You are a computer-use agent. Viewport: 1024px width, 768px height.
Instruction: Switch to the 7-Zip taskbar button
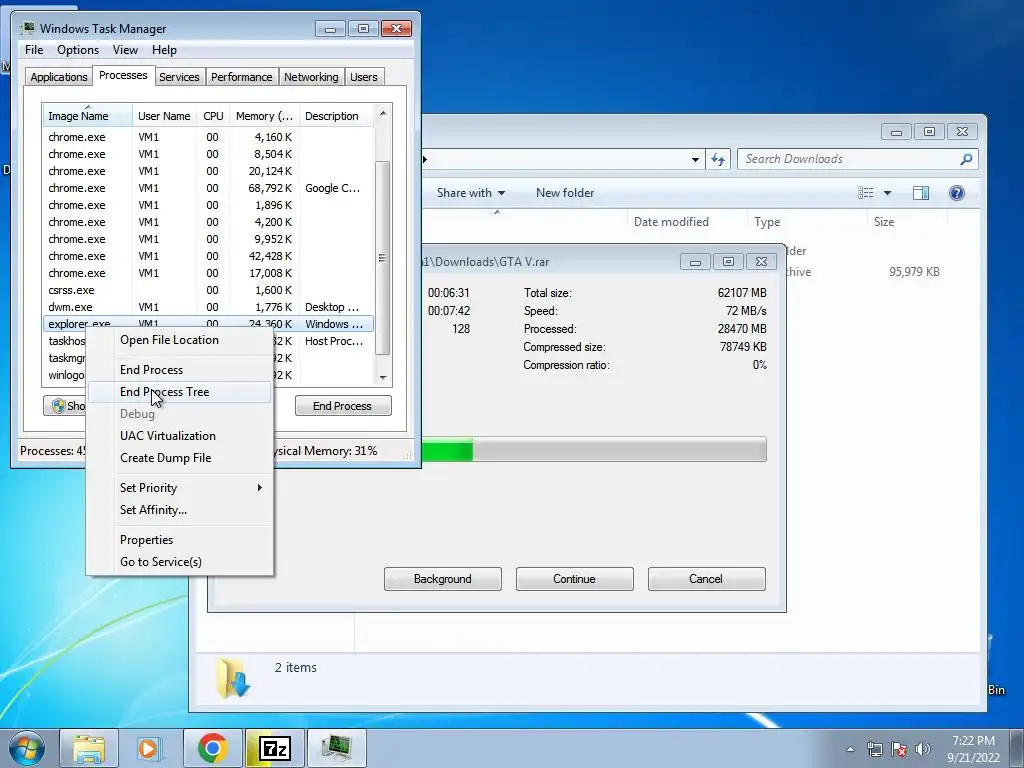(275, 748)
